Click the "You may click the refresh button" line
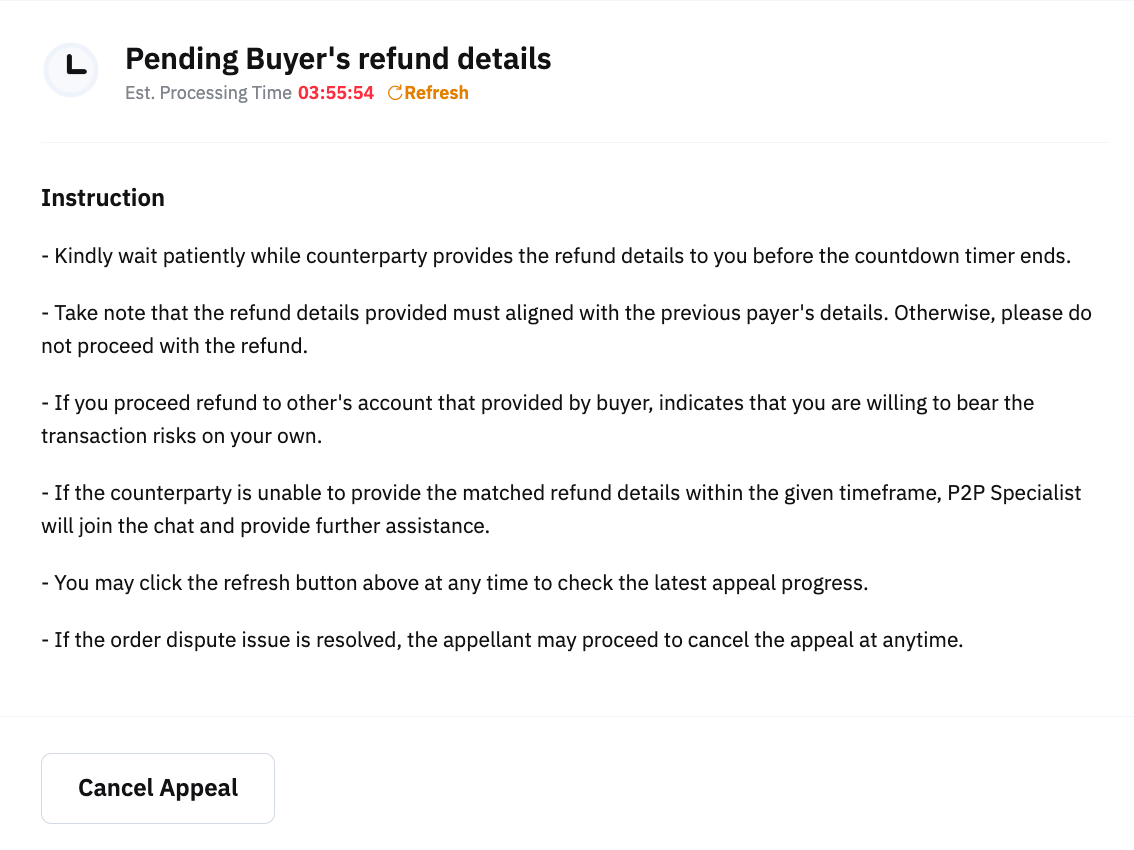Viewport: 1134px width, 850px height. [454, 582]
